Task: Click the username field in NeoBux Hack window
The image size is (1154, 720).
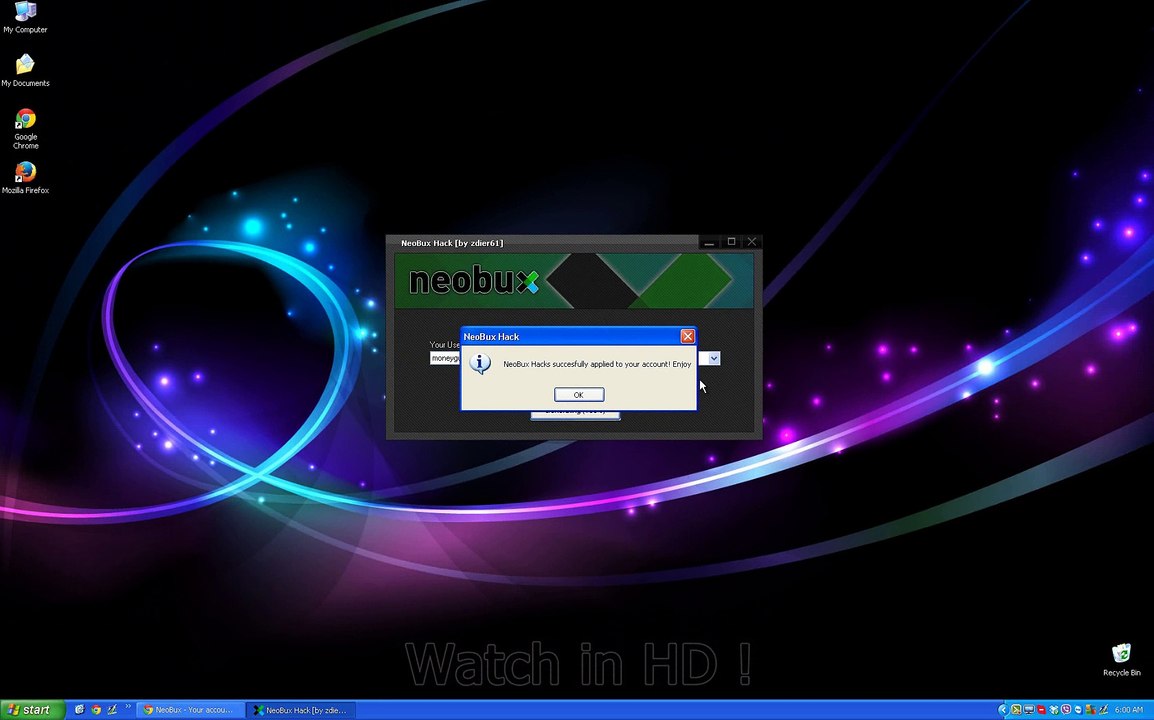Action: pyautogui.click(x=445, y=359)
